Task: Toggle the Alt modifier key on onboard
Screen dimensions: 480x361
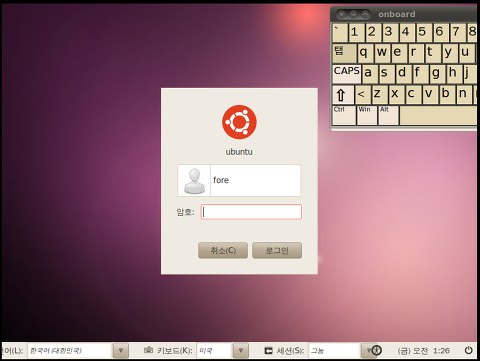Action: (x=389, y=115)
